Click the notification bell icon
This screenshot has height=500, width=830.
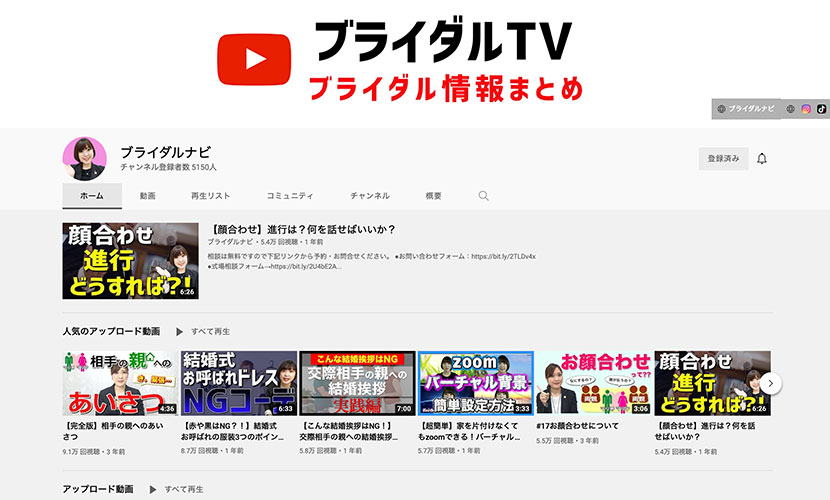(762, 159)
